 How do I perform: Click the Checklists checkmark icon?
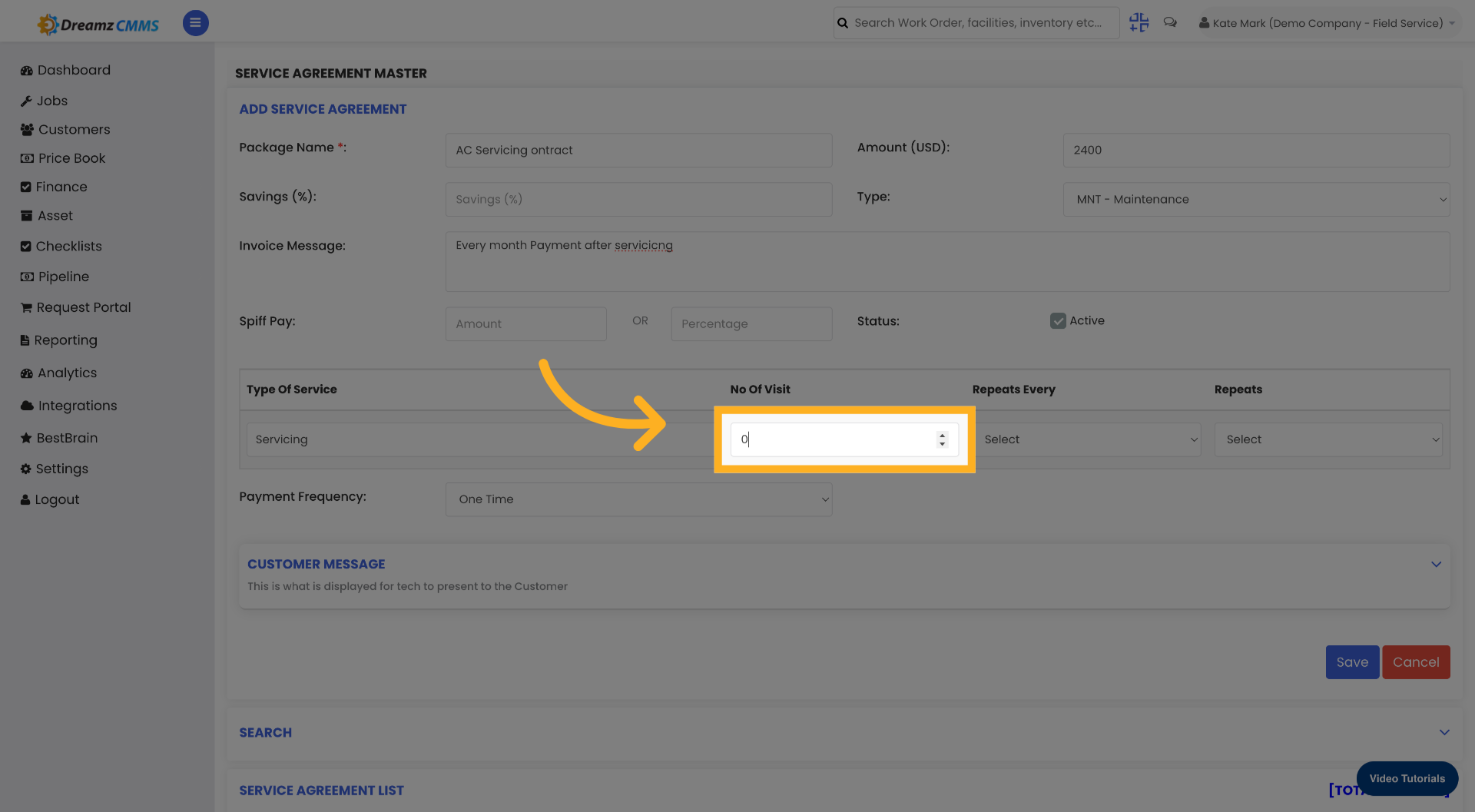tap(25, 247)
